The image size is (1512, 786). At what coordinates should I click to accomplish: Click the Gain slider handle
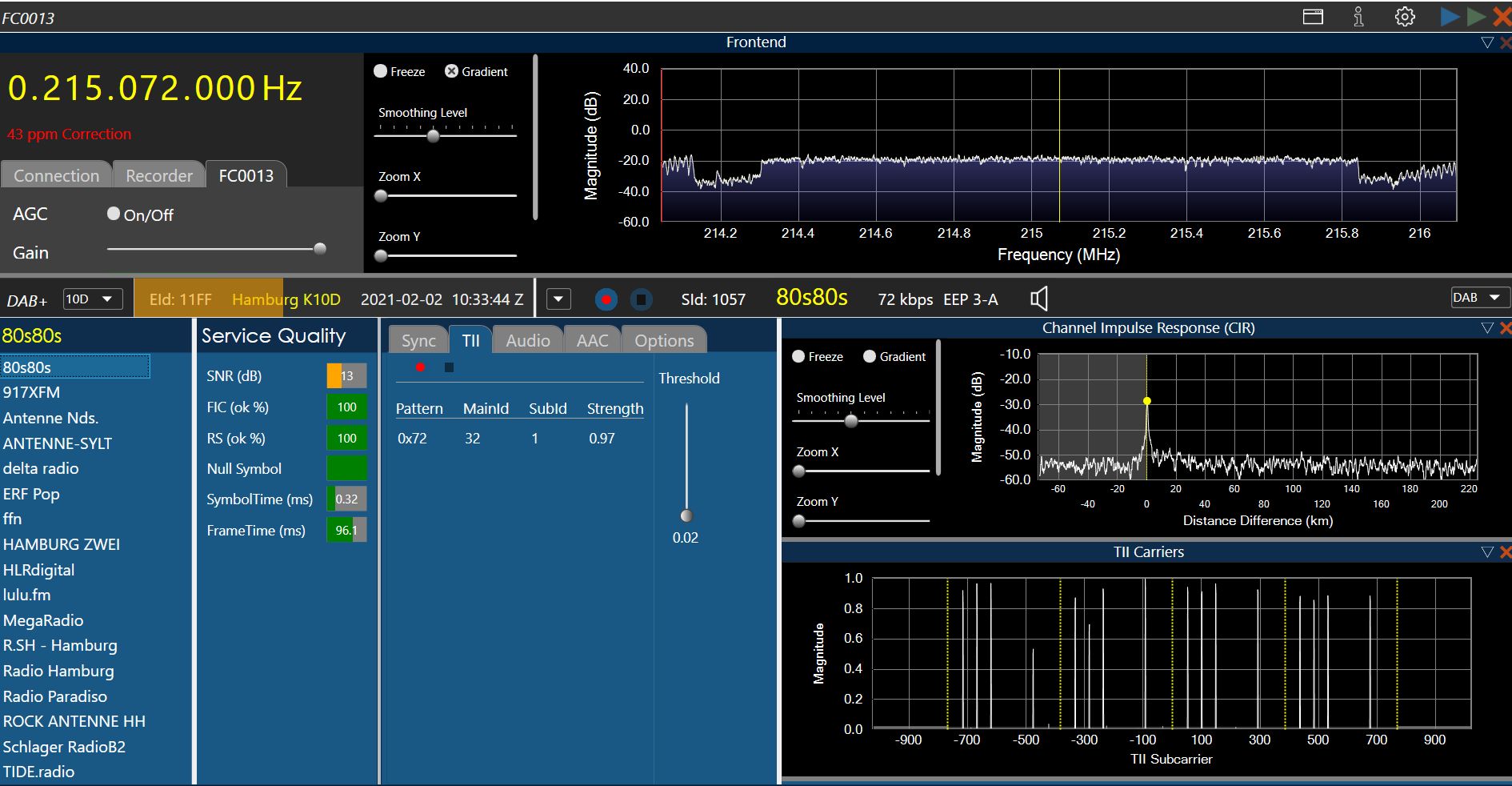tap(320, 249)
